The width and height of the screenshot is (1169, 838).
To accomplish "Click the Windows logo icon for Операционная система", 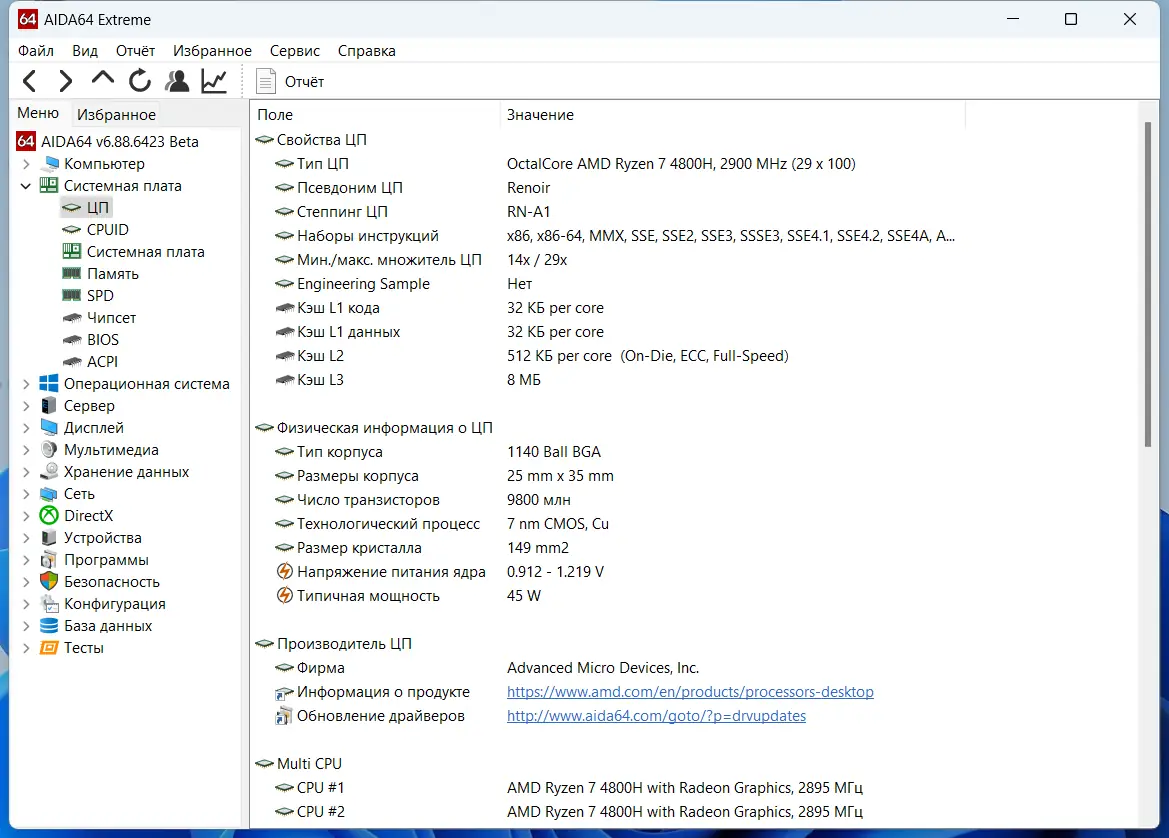I will 48,383.
